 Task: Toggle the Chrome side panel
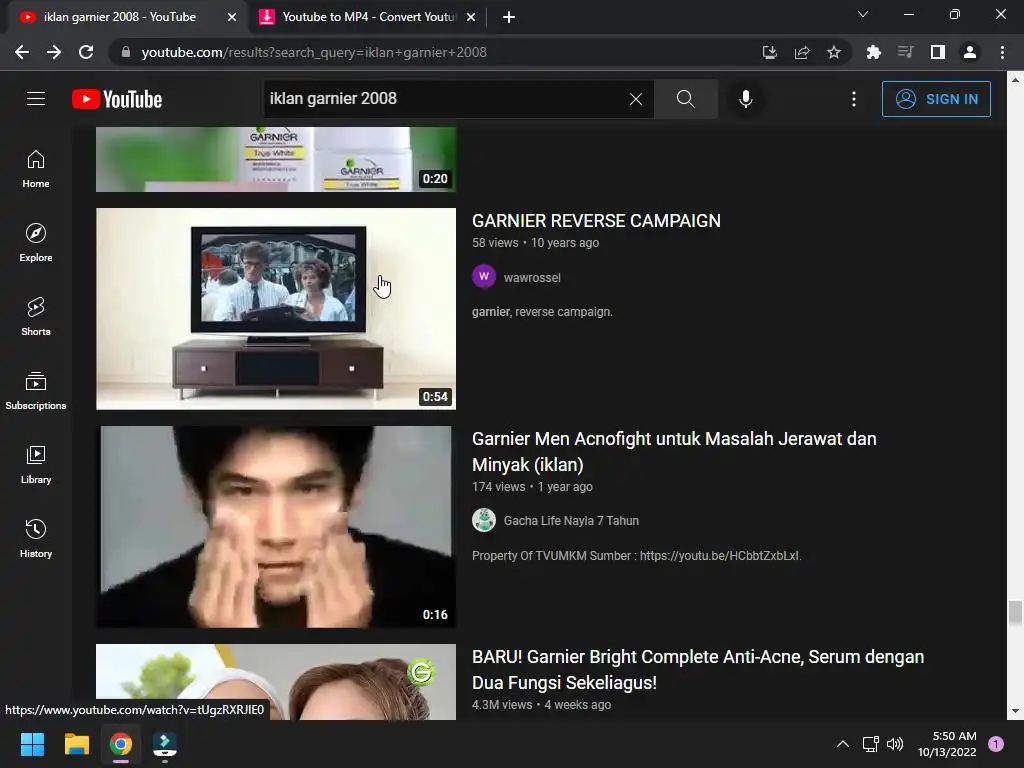tap(938, 52)
